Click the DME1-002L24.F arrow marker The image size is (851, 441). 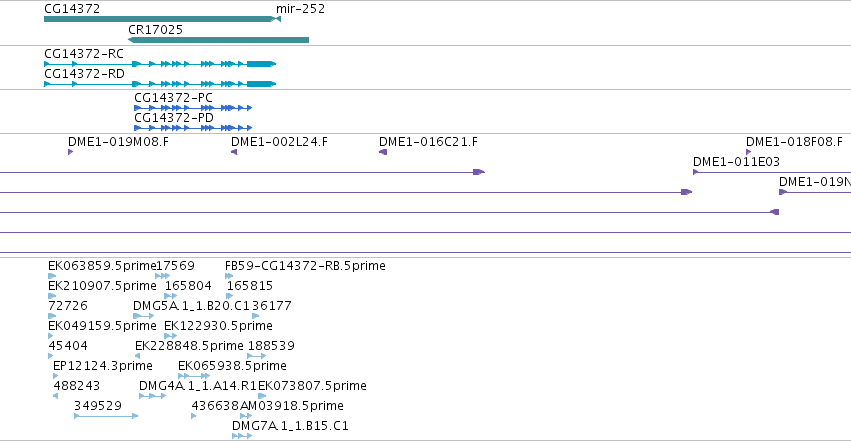point(234,152)
